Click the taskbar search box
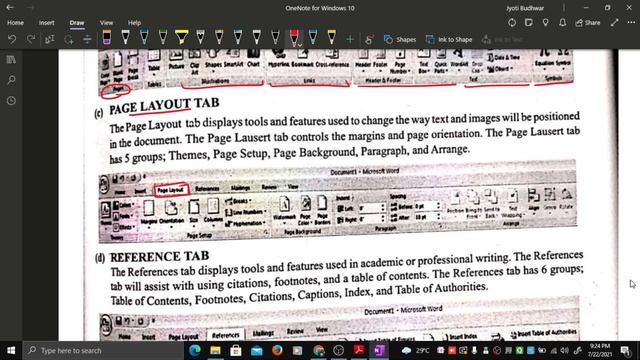 coord(102,351)
